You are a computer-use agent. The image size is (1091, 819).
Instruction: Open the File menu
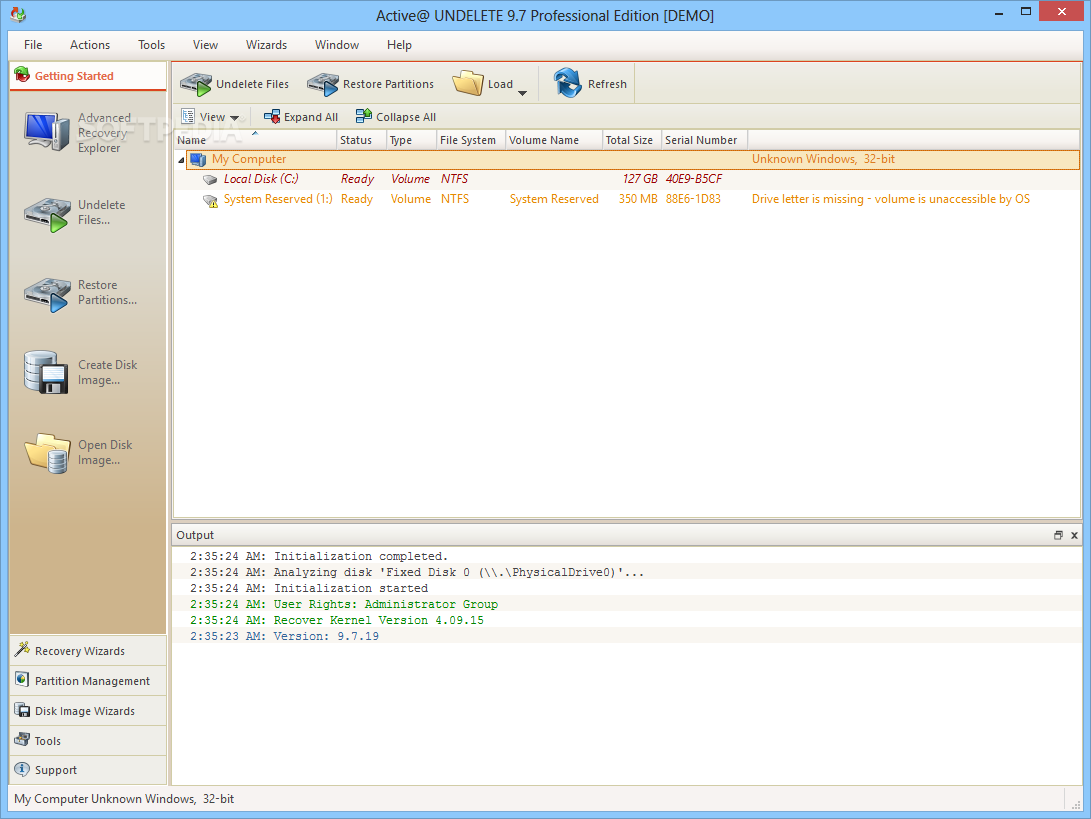(33, 45)
